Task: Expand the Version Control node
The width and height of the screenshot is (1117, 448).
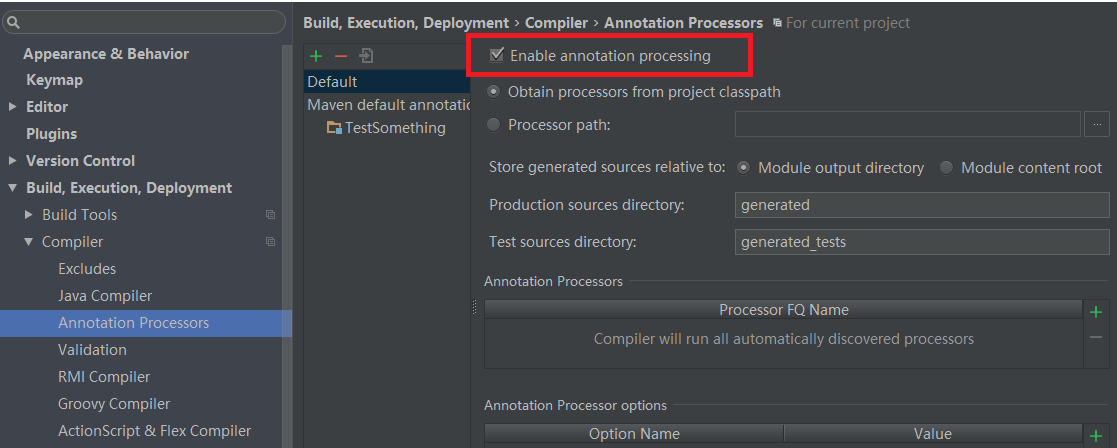Action: [x=12, y=161]
